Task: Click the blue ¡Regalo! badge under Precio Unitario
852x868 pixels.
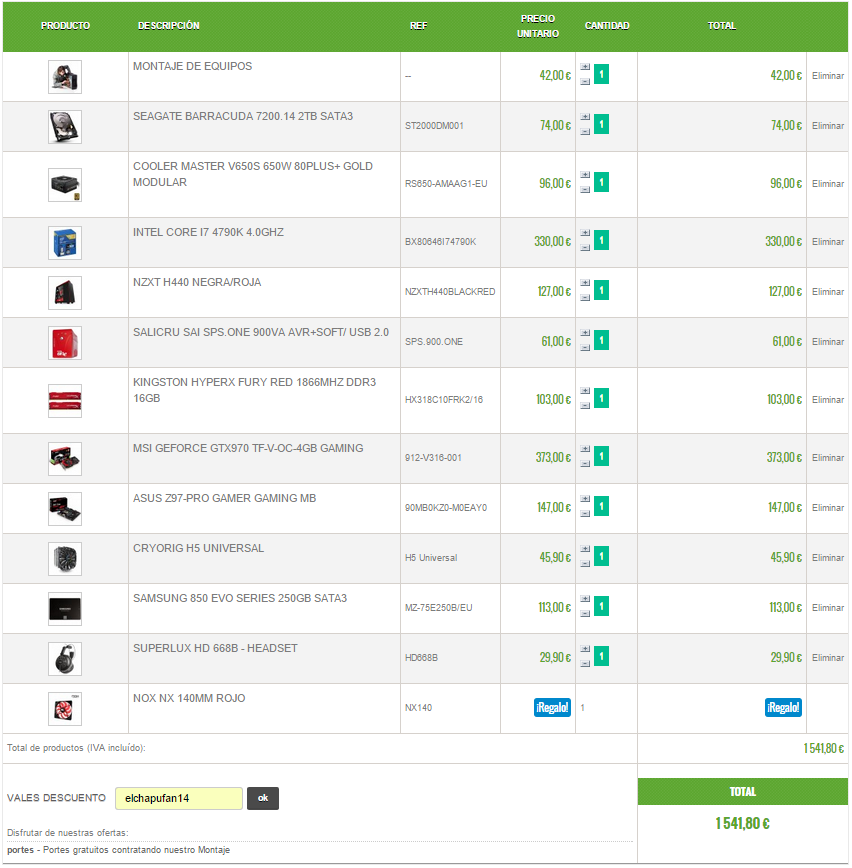Action: click(x=552, y=708)
